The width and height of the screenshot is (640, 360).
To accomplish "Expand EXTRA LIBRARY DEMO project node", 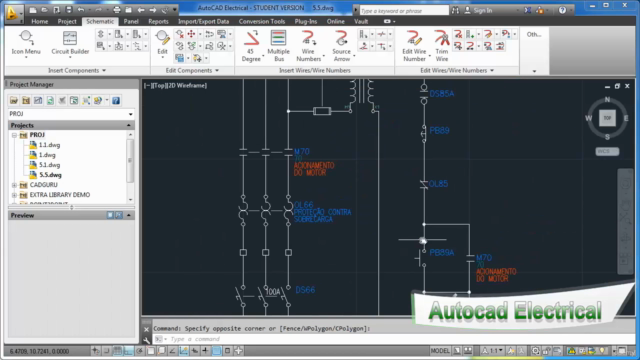I will pos(14,195).
